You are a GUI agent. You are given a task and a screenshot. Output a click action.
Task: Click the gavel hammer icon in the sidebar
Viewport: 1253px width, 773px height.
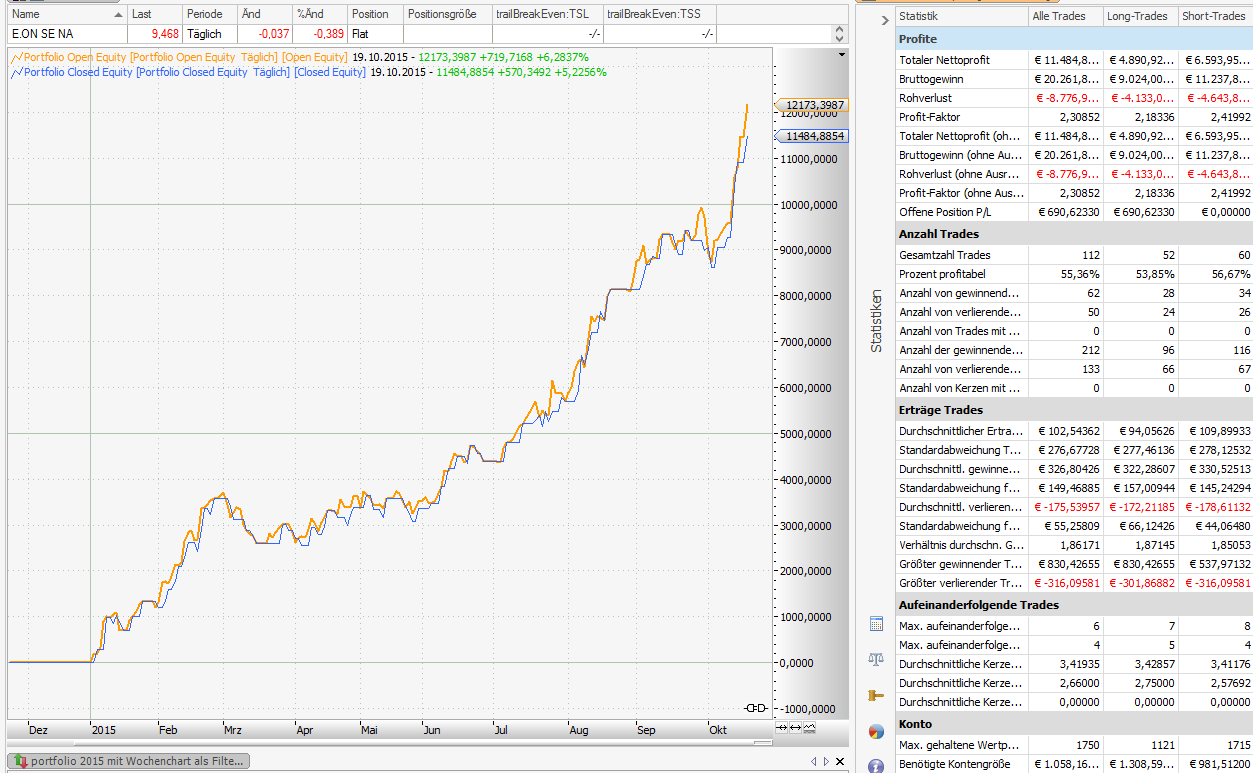[x=876, y=695]
